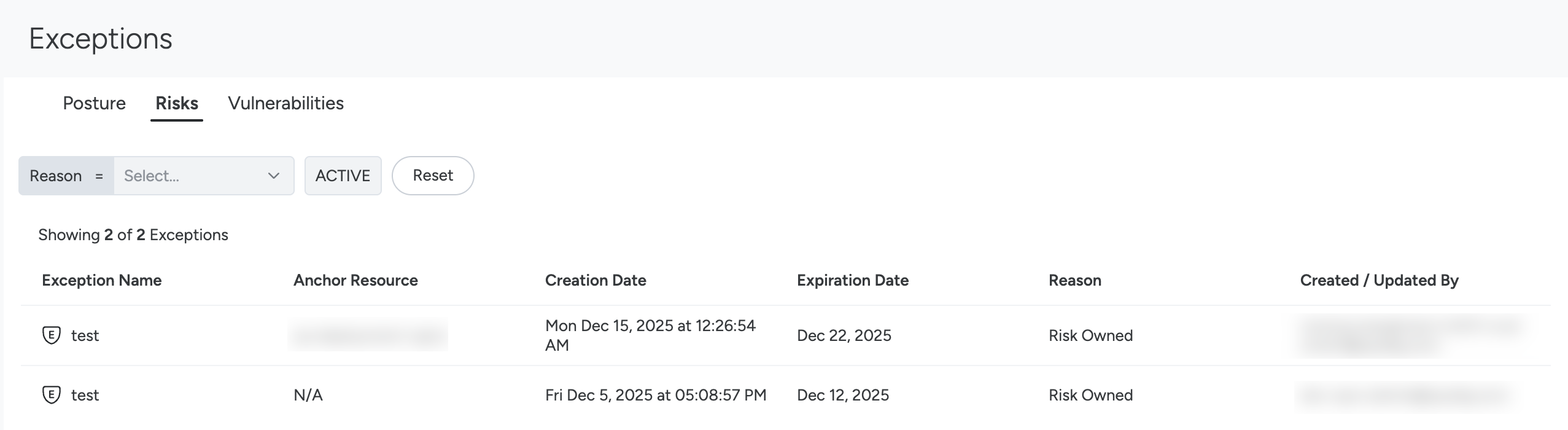Open the test exception expiring Dec 22
1568x430 pixels.
pyautogui.click(x=85, y=335)
